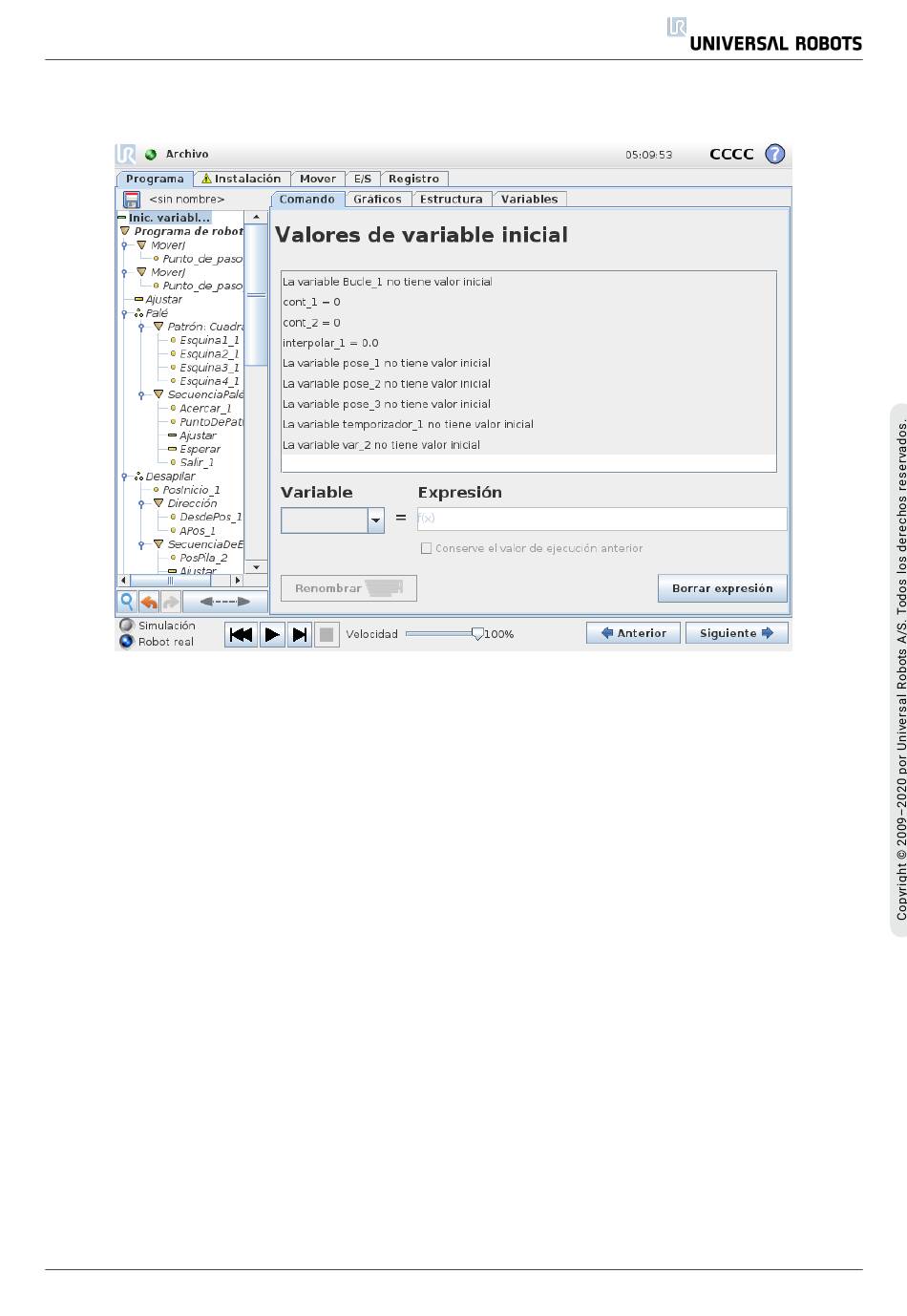Toggle Conserve el valor de ejecución anterior
The image size is (907, 1316).
426,548
